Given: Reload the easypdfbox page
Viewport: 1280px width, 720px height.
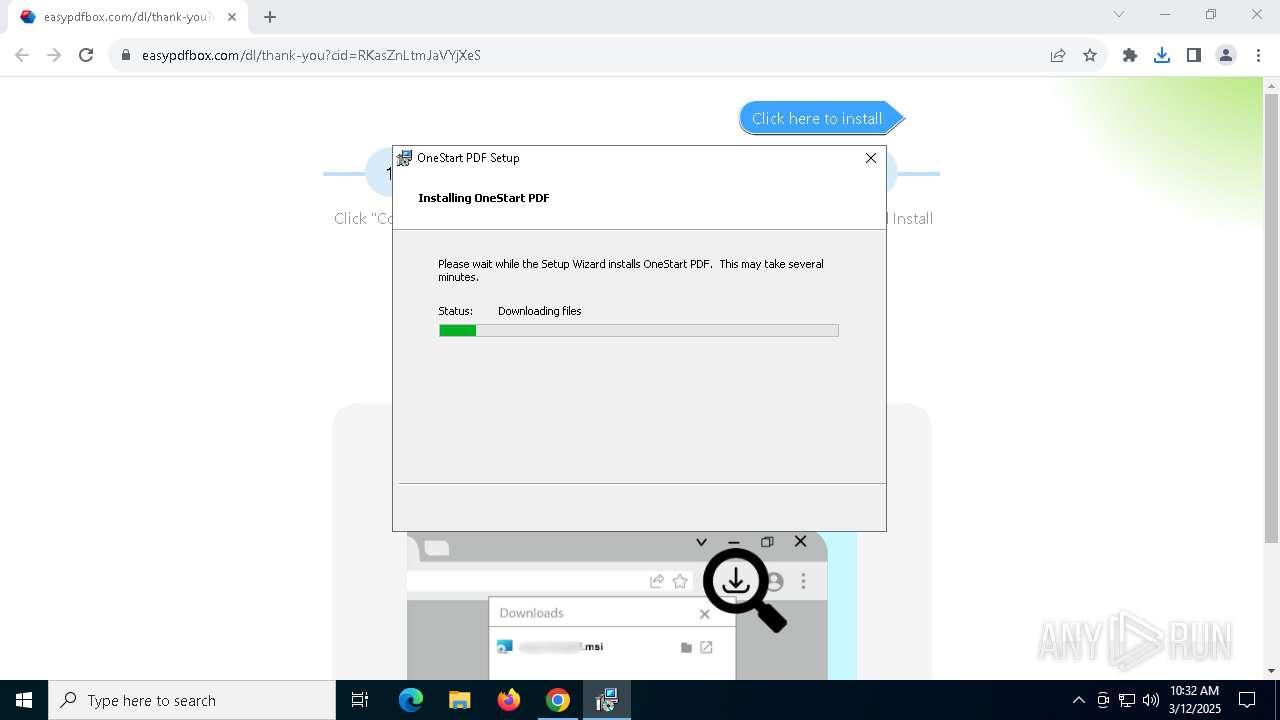Looking at the screenshot, I should 86,55.
